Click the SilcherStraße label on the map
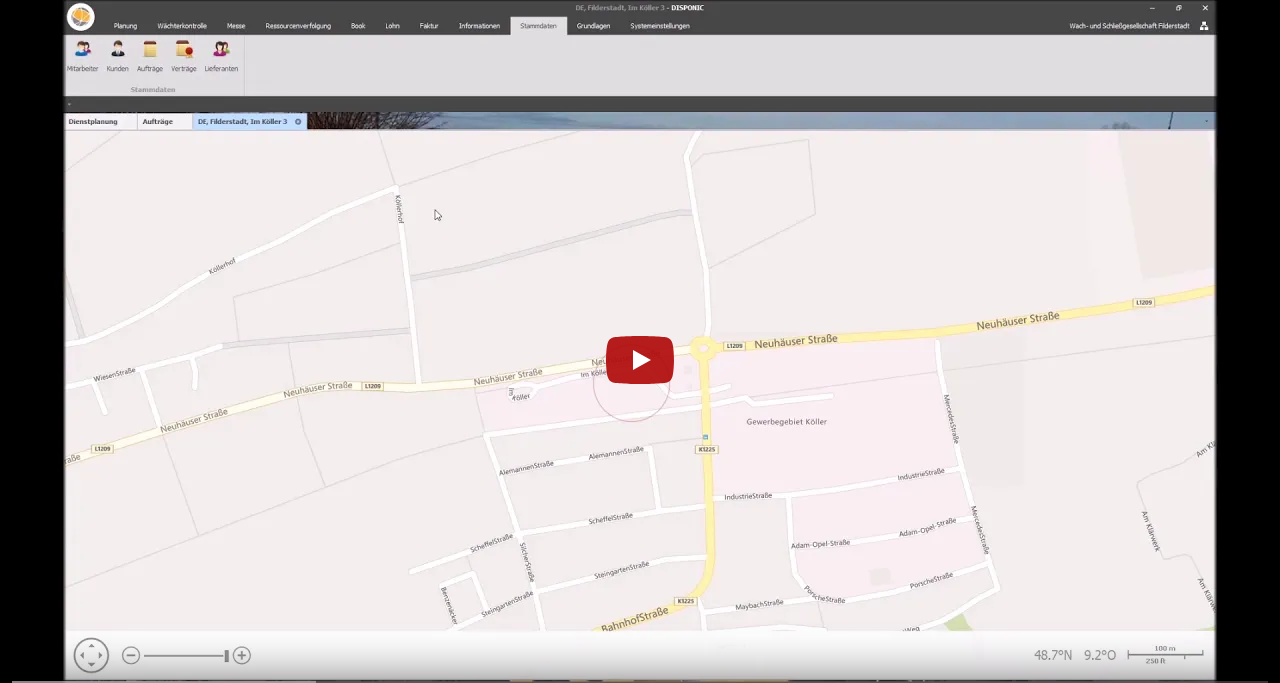Viewport: 1280px width, 683px height. pos(527,562)
